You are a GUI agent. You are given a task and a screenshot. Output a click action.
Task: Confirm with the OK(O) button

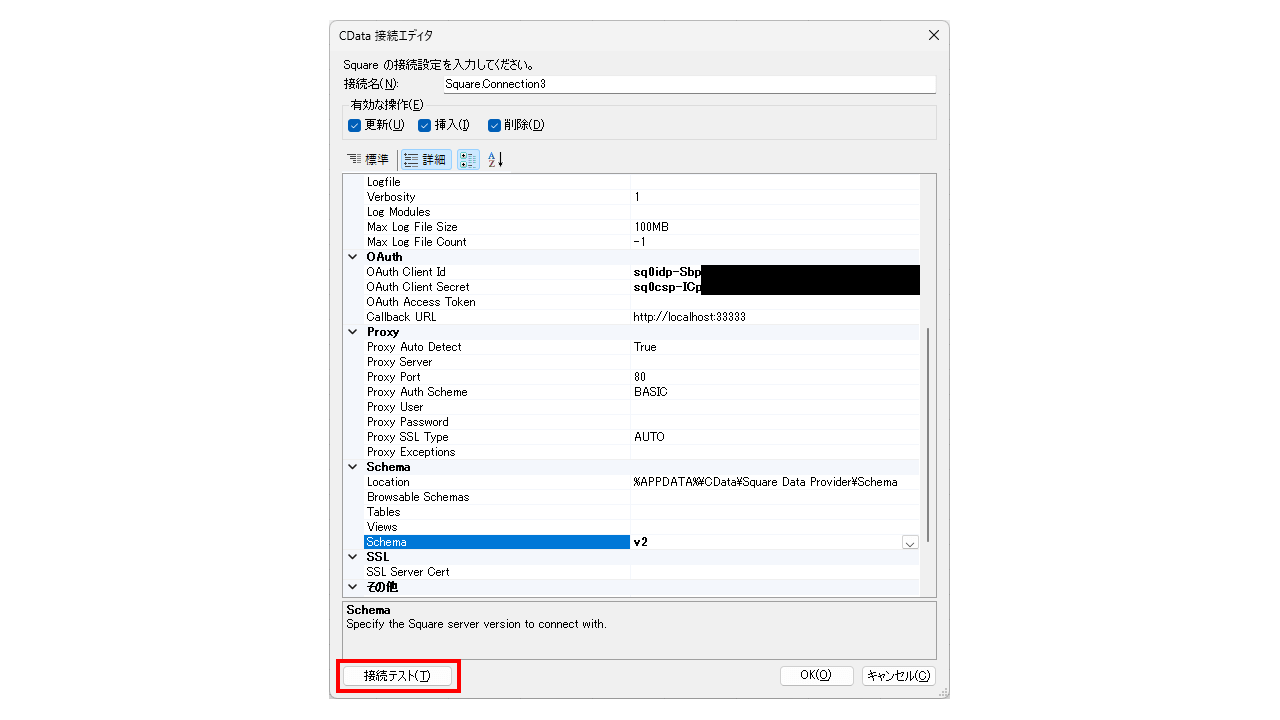(x=816, y=676)
